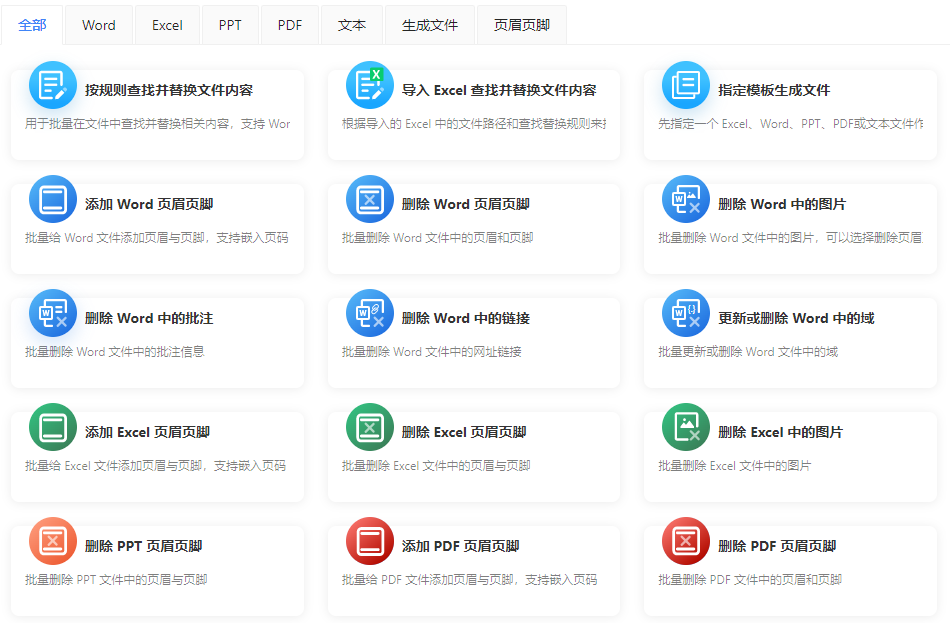Open 删除 Excel 页眉页脚 title

coord(464,432)
